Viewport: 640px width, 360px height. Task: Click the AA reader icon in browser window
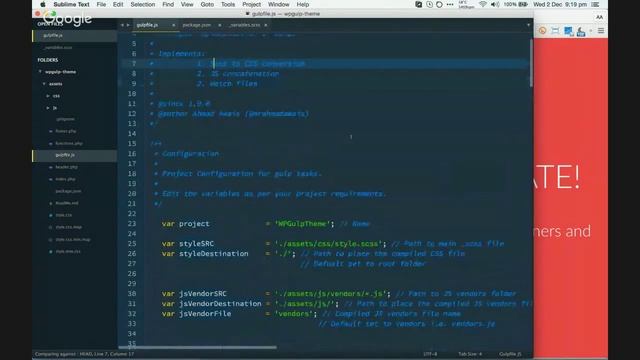(599, 17)
